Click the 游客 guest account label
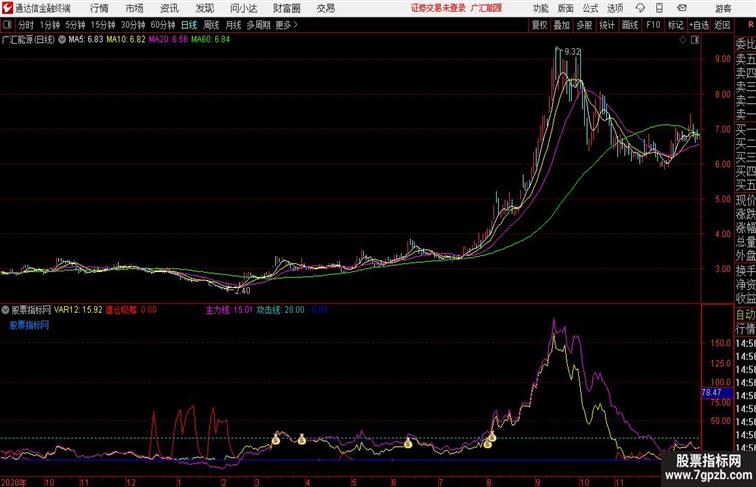 click(723, 8)
